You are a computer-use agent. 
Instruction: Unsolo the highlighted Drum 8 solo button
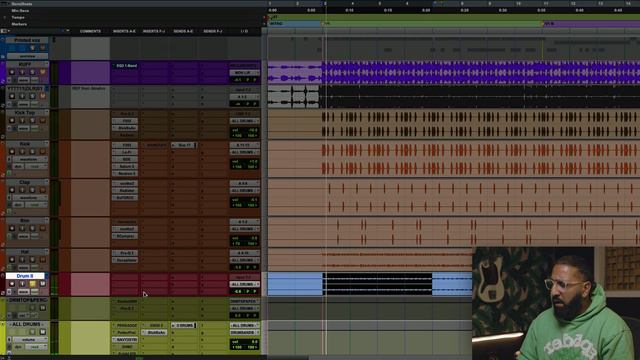tap(32, 284)
